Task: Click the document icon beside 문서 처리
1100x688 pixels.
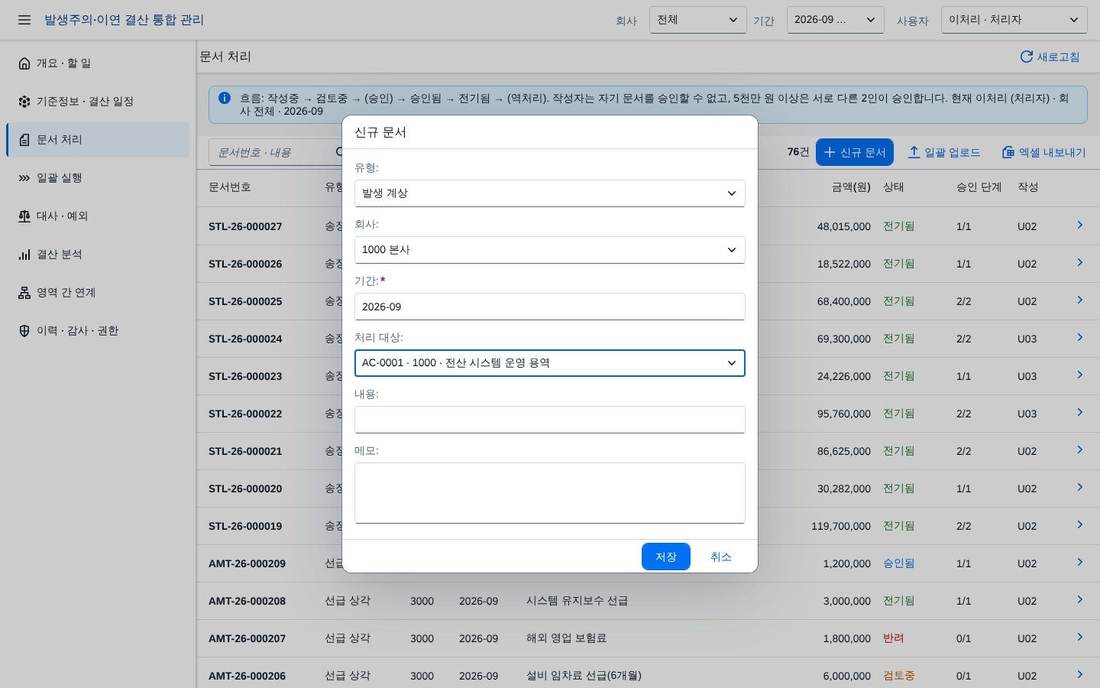Action: 25,140
